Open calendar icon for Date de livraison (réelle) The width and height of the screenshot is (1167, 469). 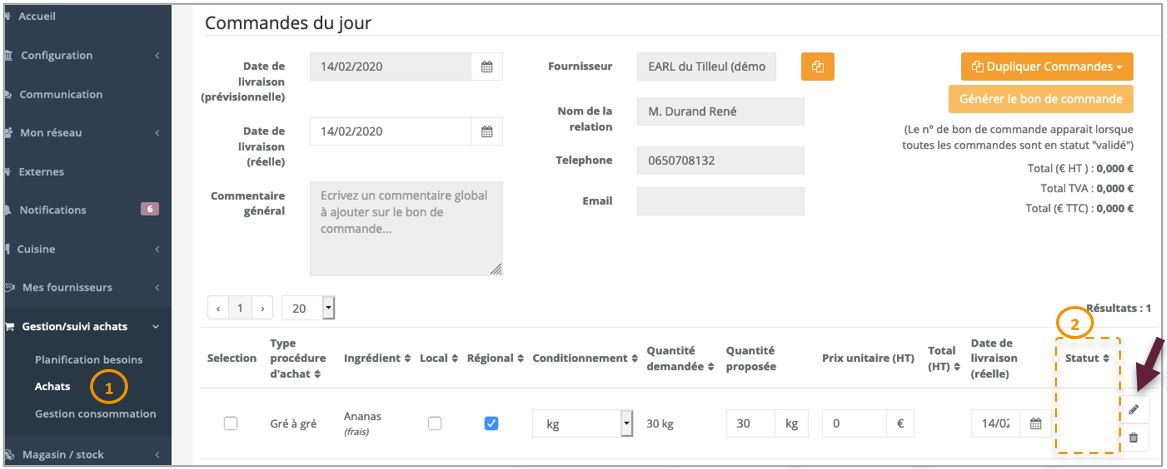click(x=487, y=131)
